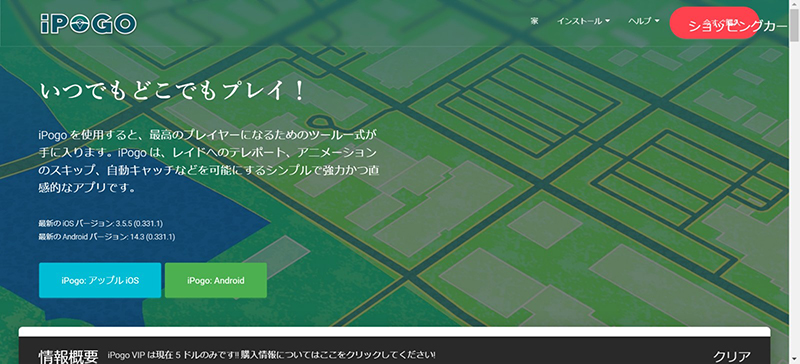The image size is (800, 364).
Task: Click the いつでもどこでもプレイ！ heading
Action: [173, 91]
